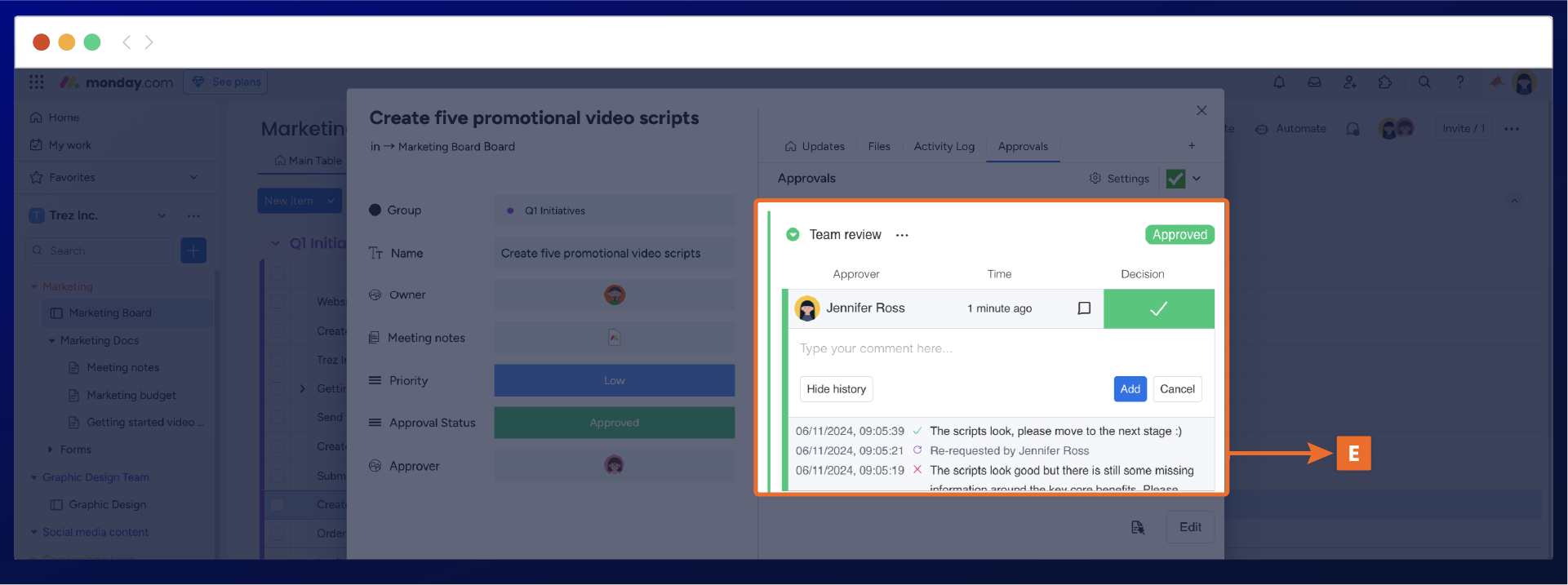1568x585 pixels.
Task: Expand the Favorites section chevron
Action: 193,178
